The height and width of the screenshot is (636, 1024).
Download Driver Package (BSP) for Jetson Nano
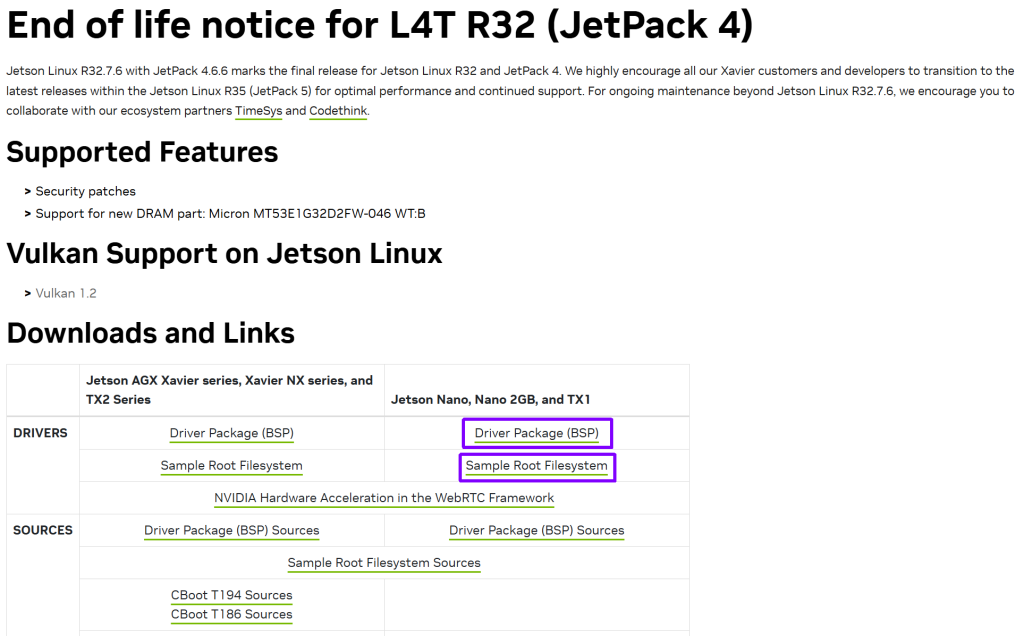[537, 433]
